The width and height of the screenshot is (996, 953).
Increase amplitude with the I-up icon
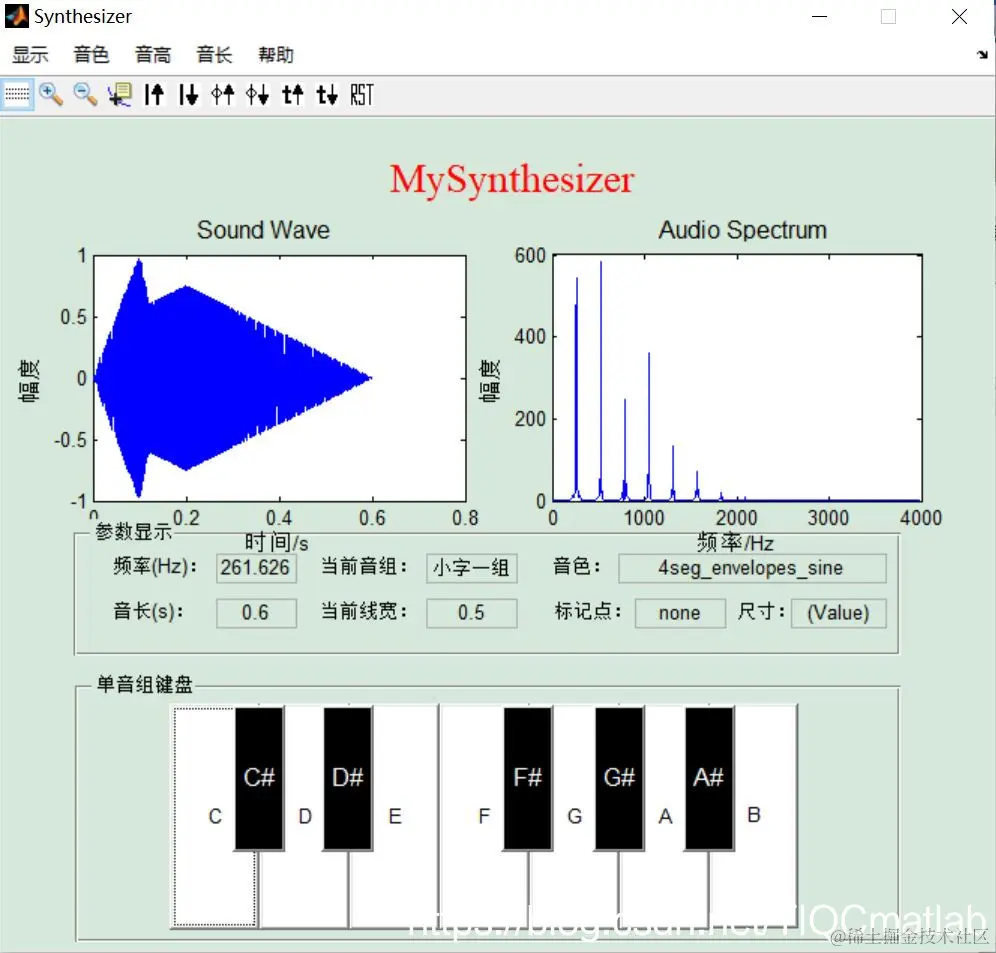coord(154,94)
